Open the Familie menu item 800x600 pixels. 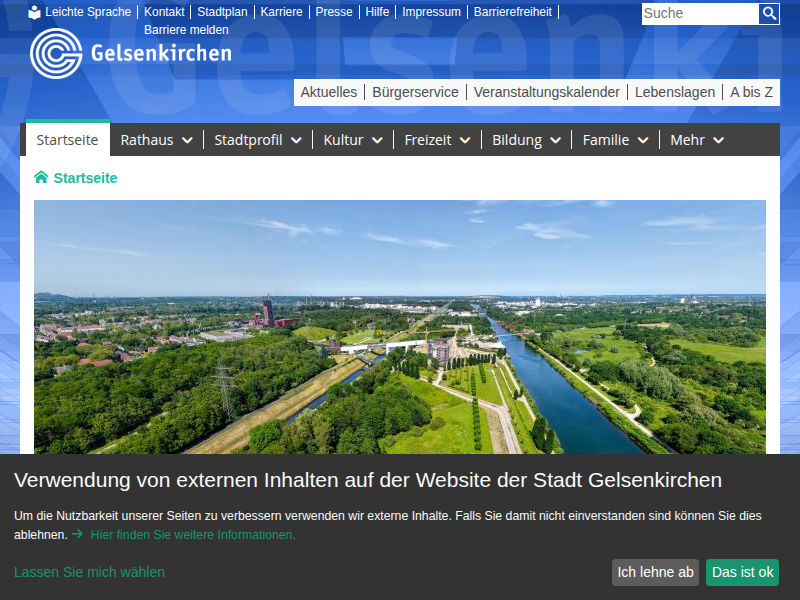606,140
